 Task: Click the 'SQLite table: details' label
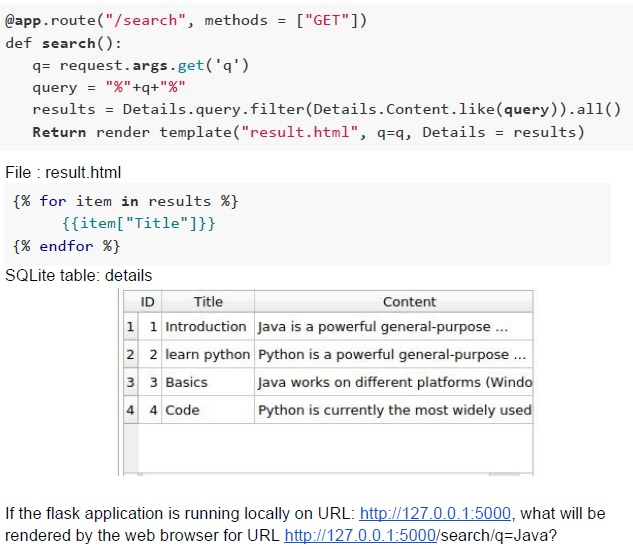coord(79,275)
